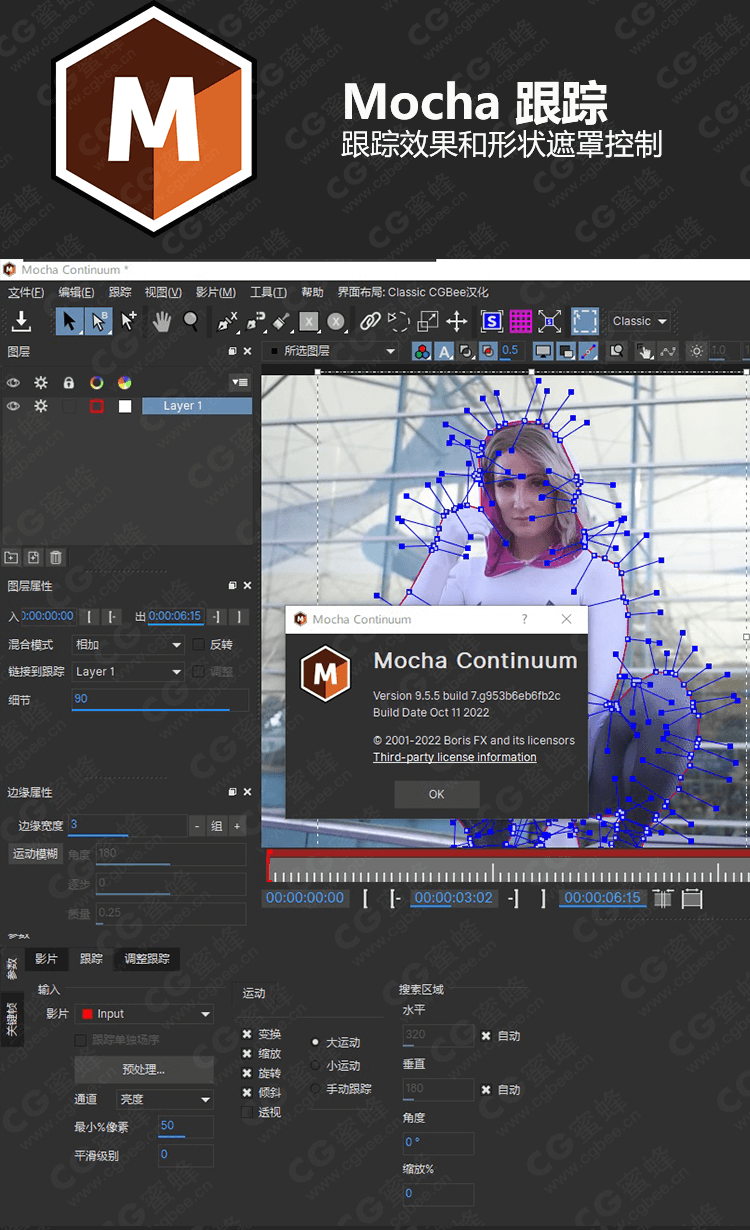Click the link chain tool icon
750x1230 pixels.
coord(370,321)
